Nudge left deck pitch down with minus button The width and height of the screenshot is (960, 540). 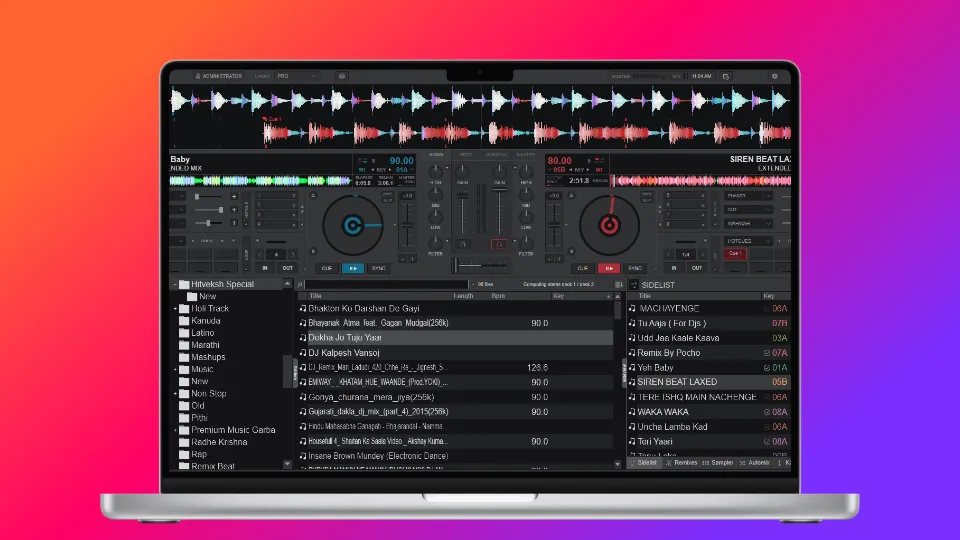coord(402,259)
